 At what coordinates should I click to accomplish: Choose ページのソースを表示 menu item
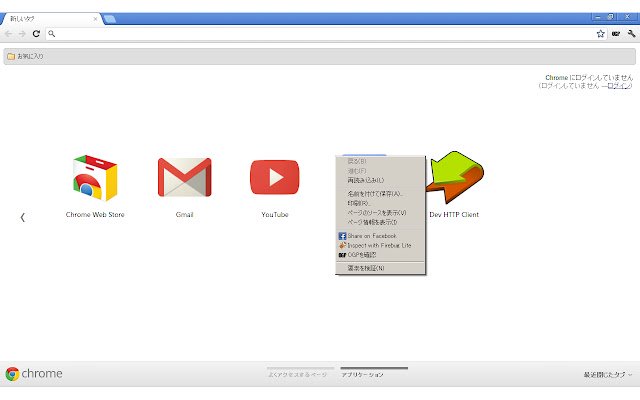pyautogui.click(x=380, y=213)
